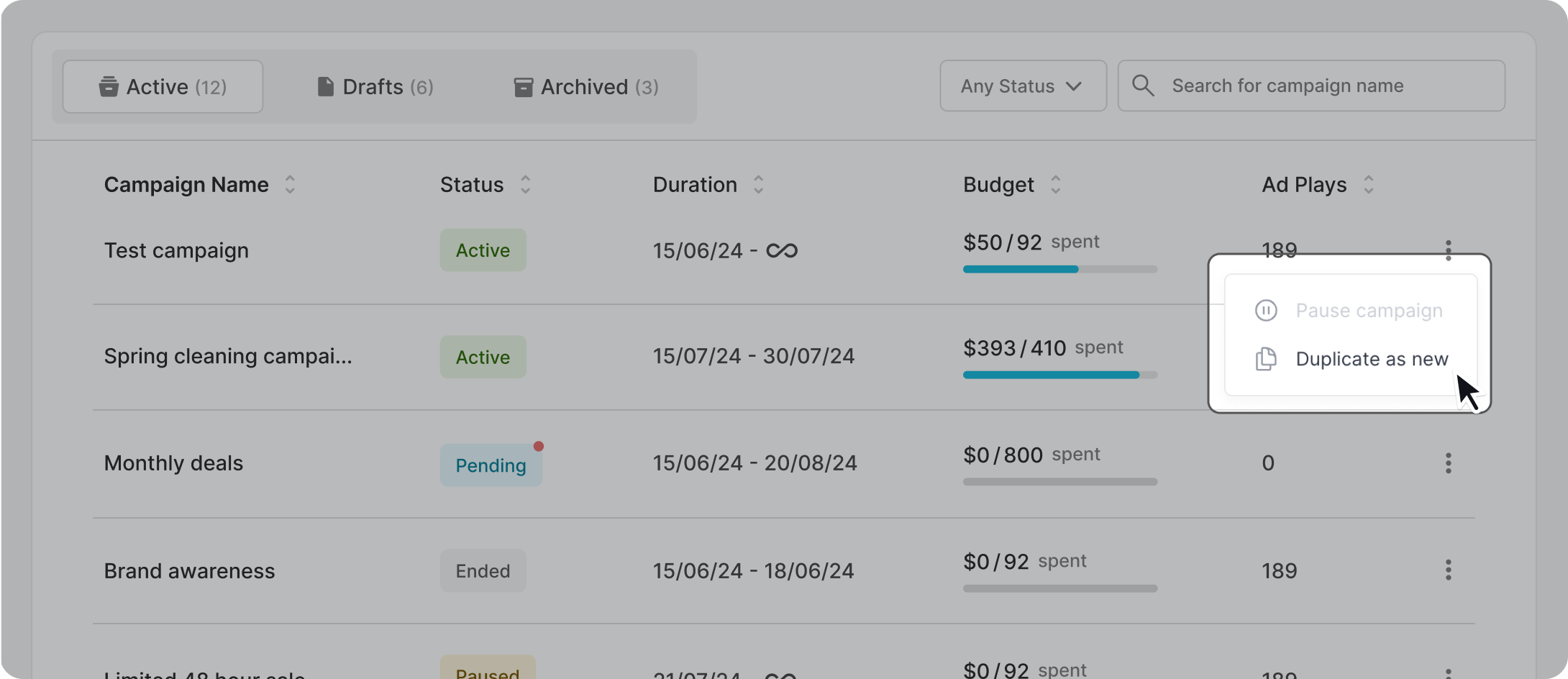Viewport: 1568px width, 679px height.
Task: Click the Spring cleaning budget progress bar
Action: [1059, 375]
